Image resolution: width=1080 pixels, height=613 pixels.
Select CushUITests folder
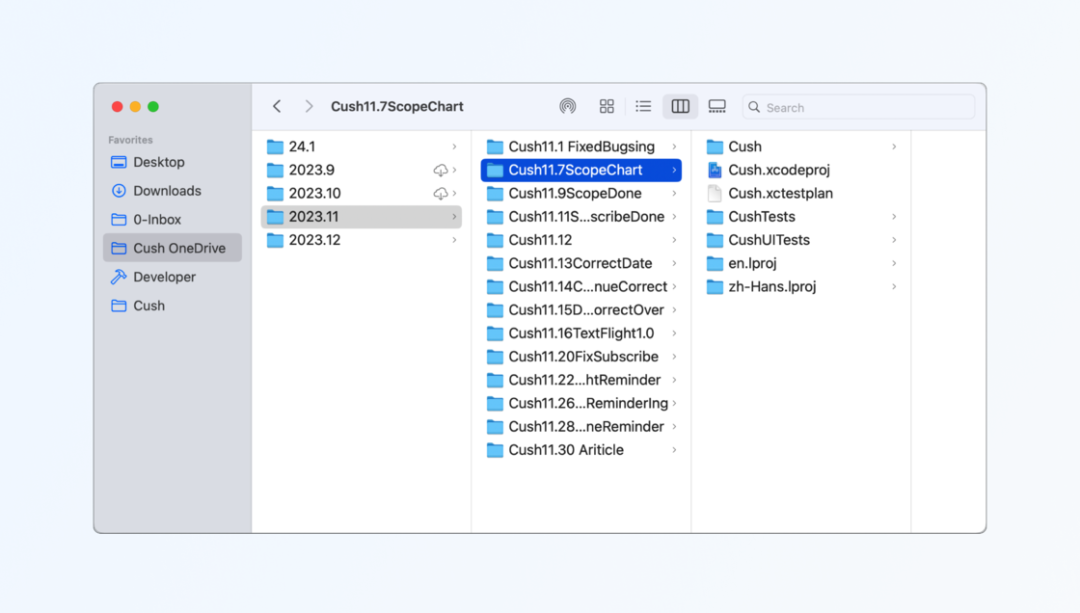[x=801, y=240]
